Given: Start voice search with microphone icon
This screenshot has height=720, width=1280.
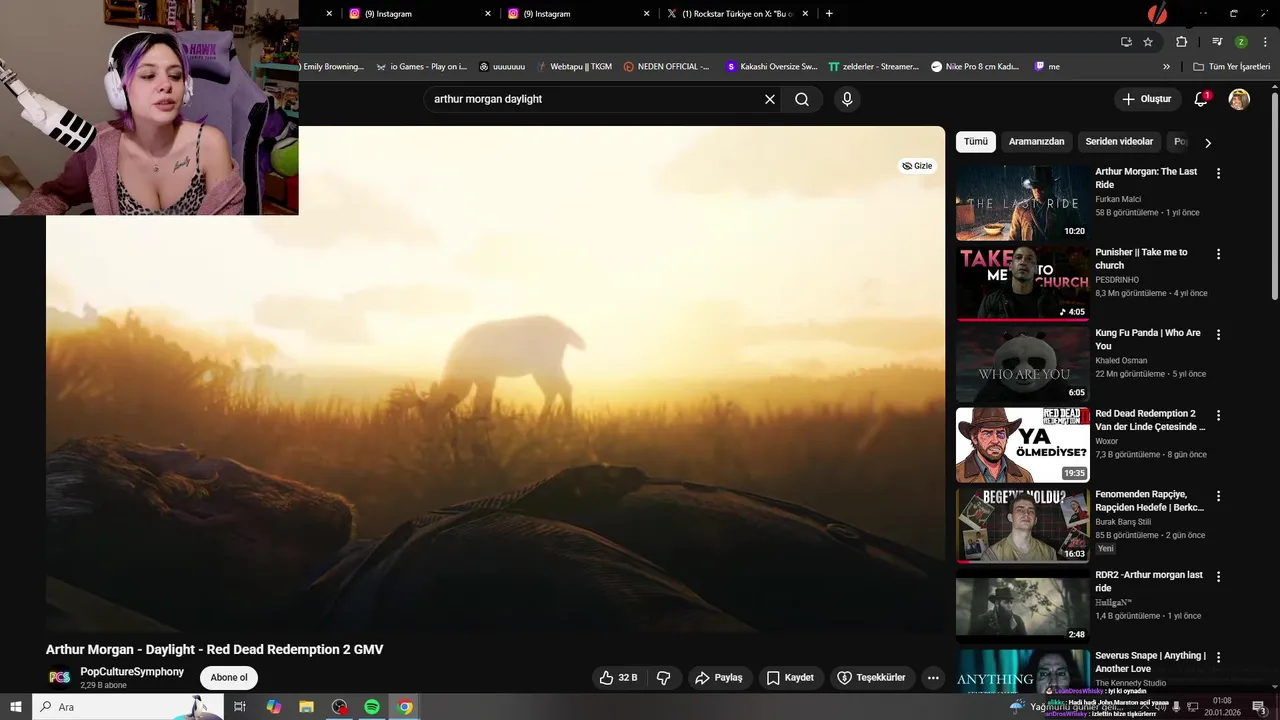Looking at the screenshot, I should point(847,99).
